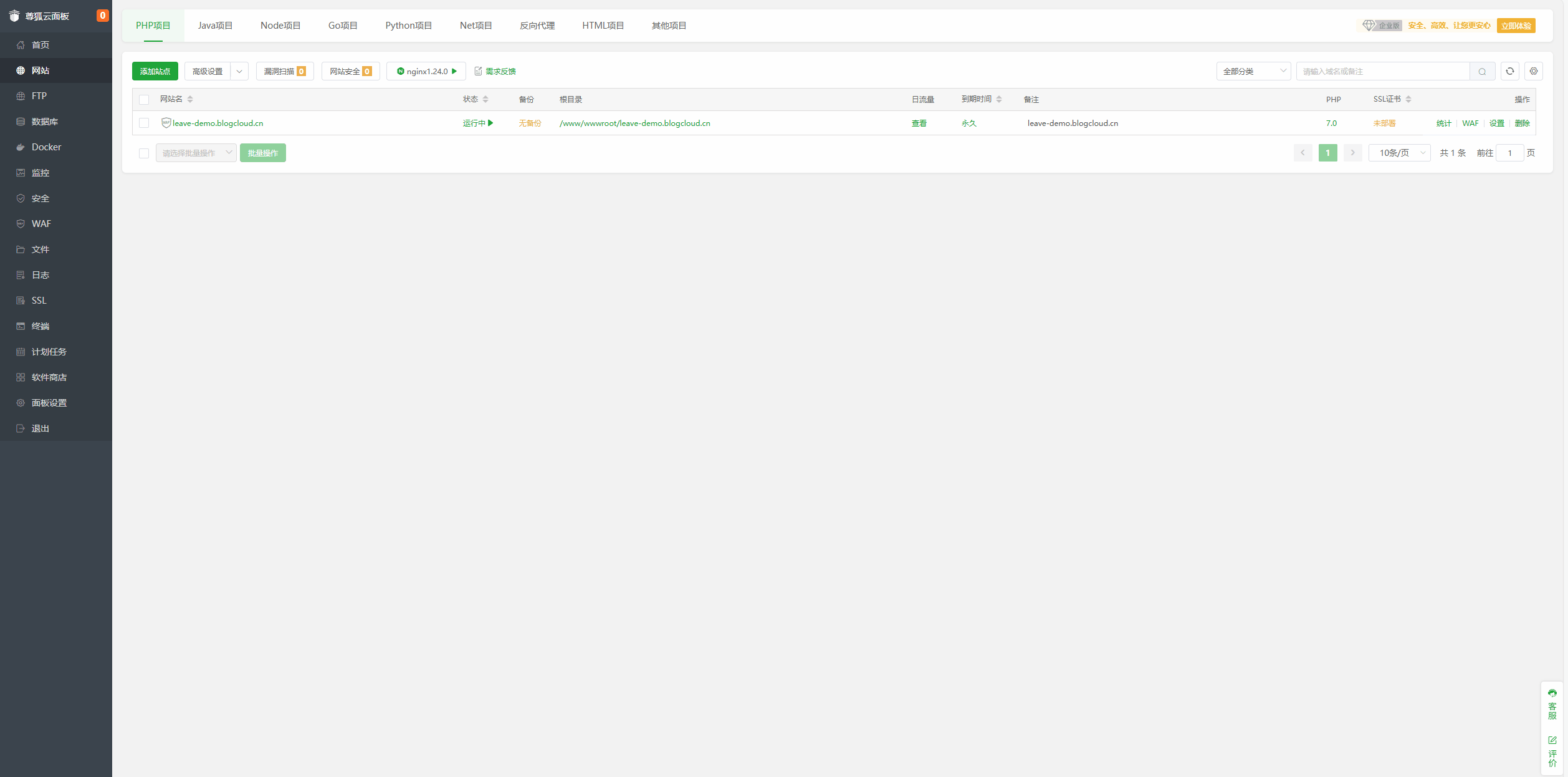Screen dimensions: 1568x777
Task: Open the terminal sidebar icon
Action: coord(21,326)
